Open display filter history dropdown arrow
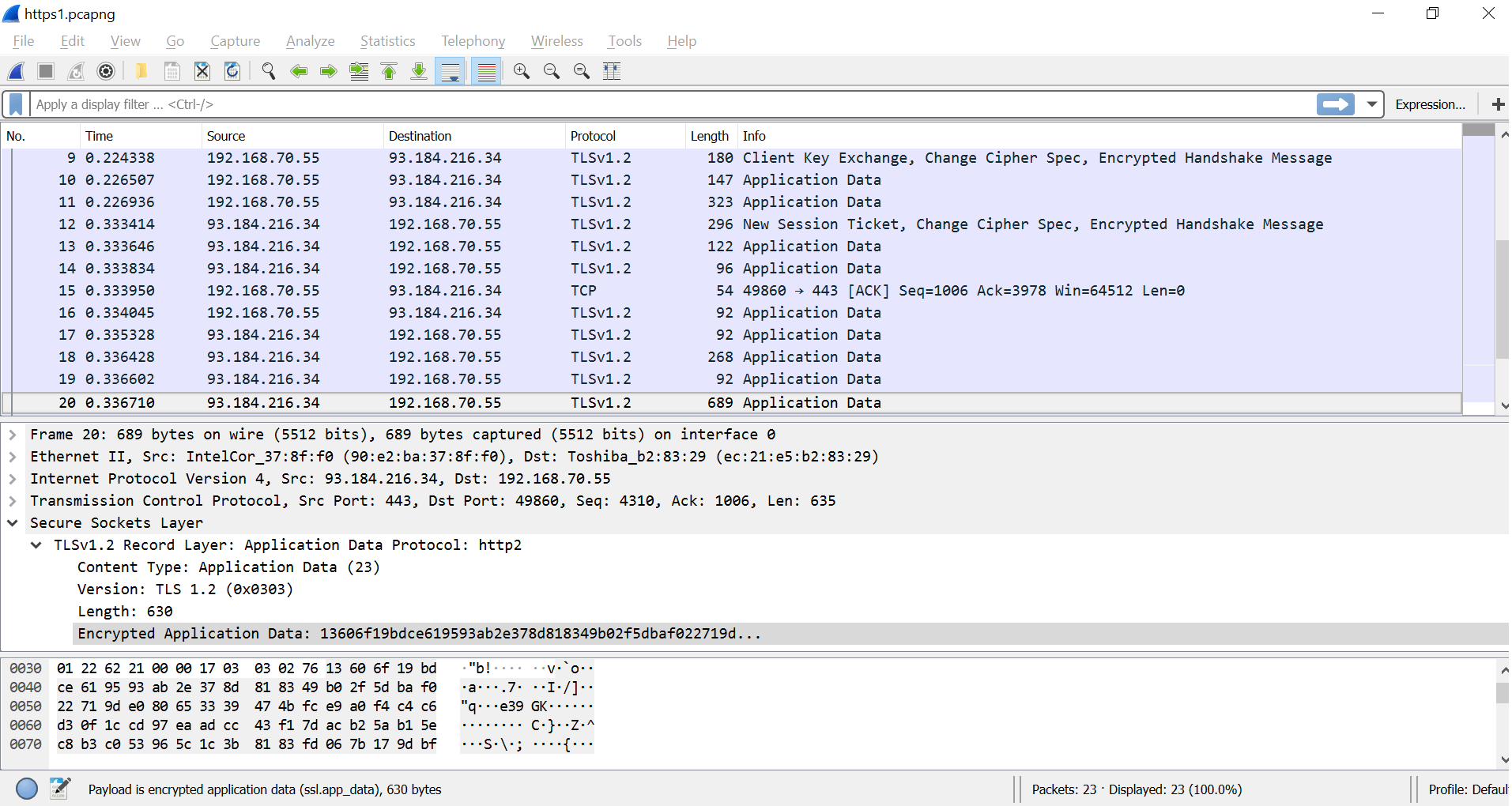This screenshot has height=806, width=1512. (1371, 104)
